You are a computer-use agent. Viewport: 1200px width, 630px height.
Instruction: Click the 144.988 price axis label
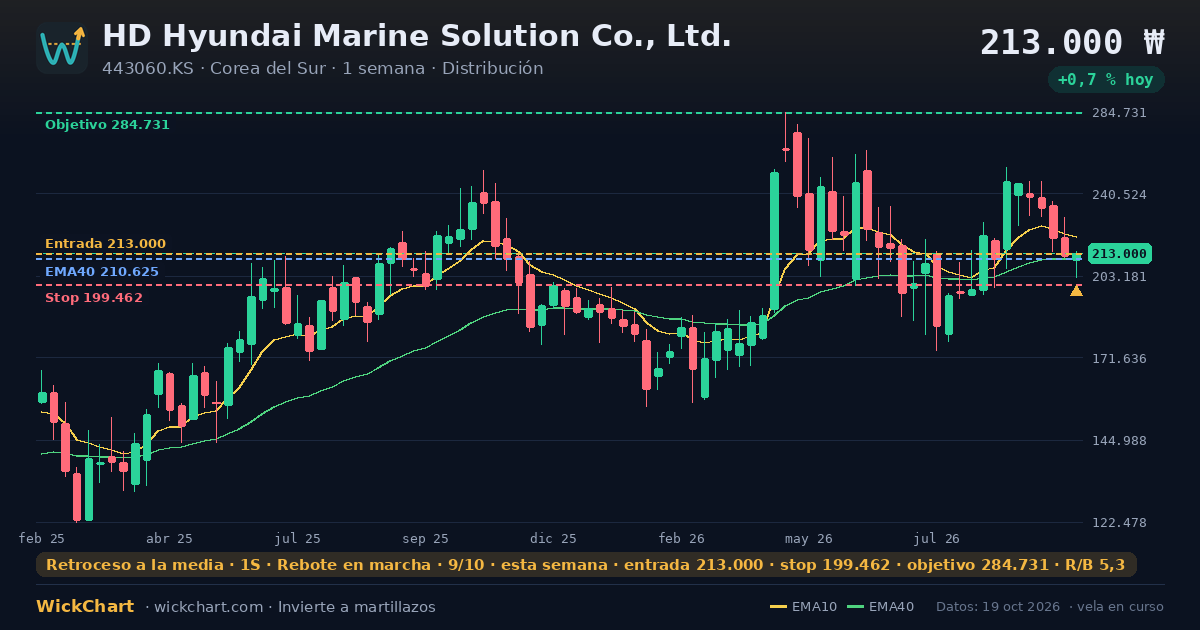pyautogui.click(x=1119, y=441)
